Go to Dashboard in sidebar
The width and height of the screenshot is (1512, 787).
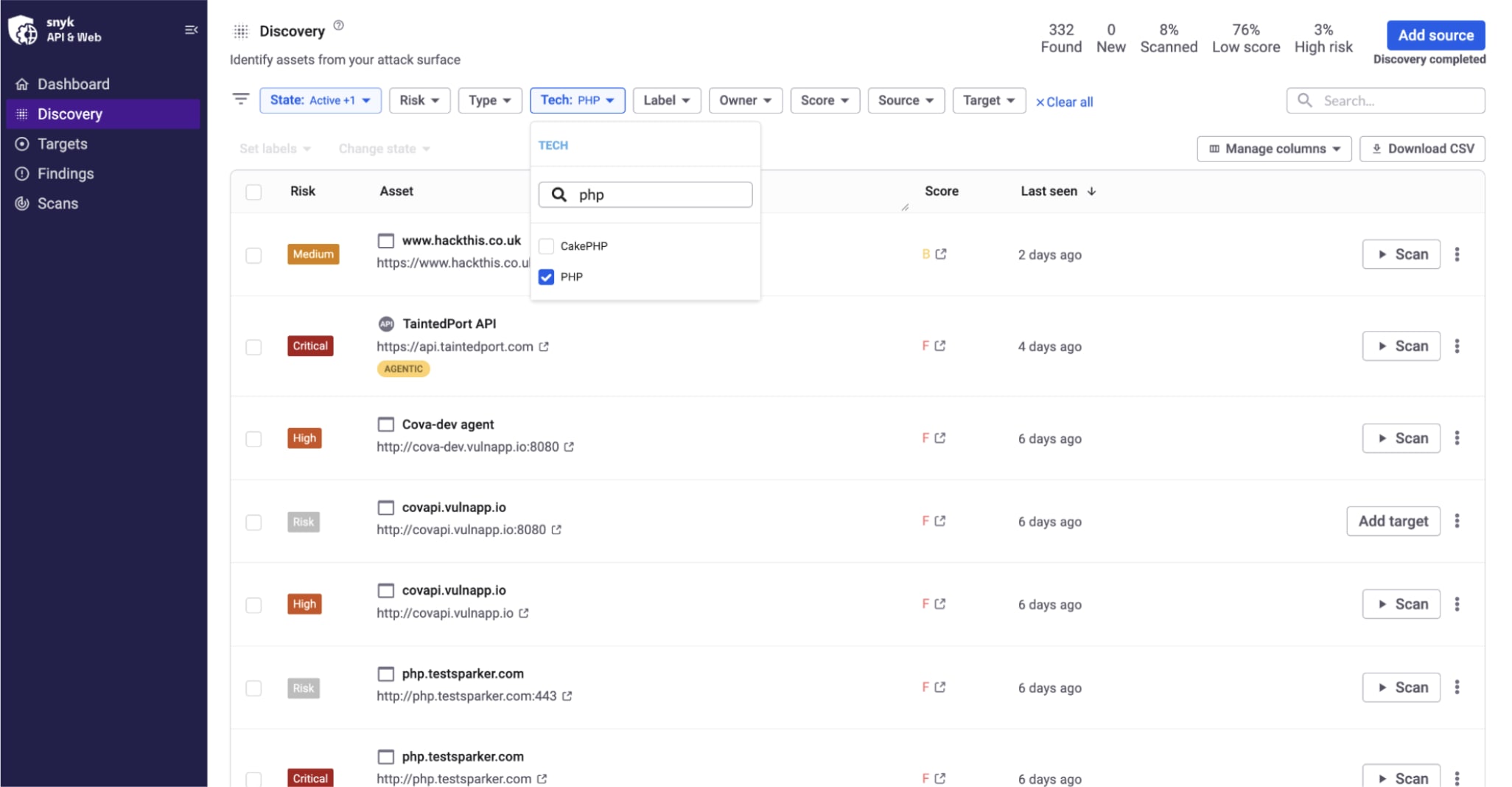103,84
